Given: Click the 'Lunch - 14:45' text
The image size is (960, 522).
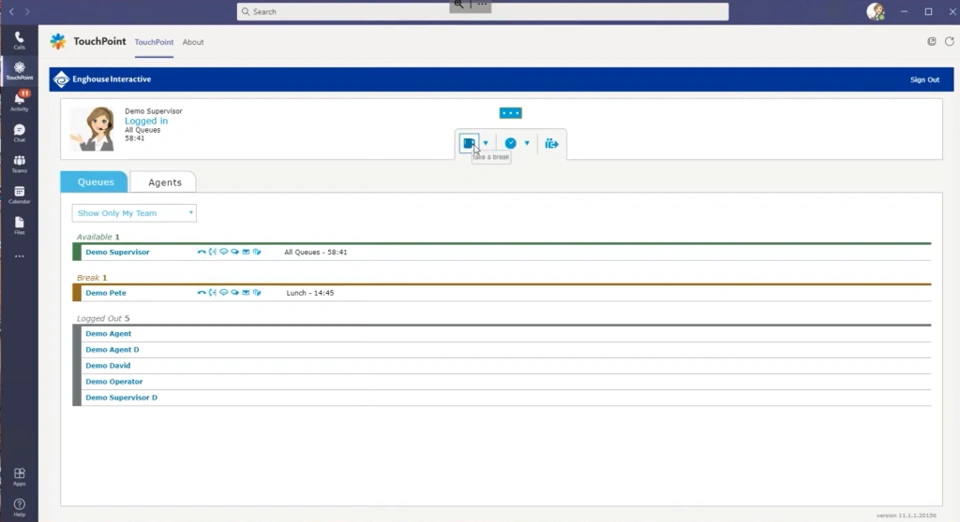Looking at the screenshot, I should (310, 293).
